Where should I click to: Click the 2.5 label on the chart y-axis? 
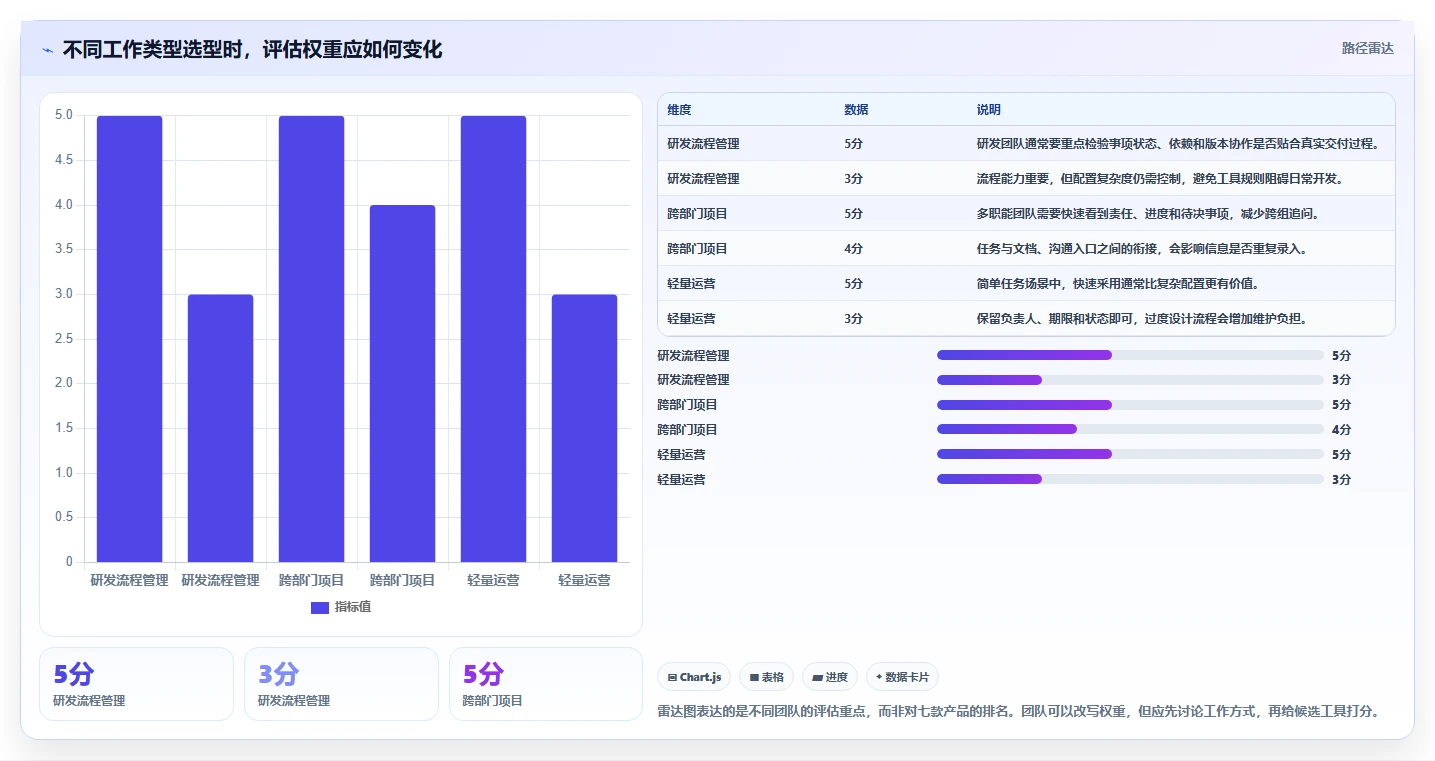click(x=63, y=339)
